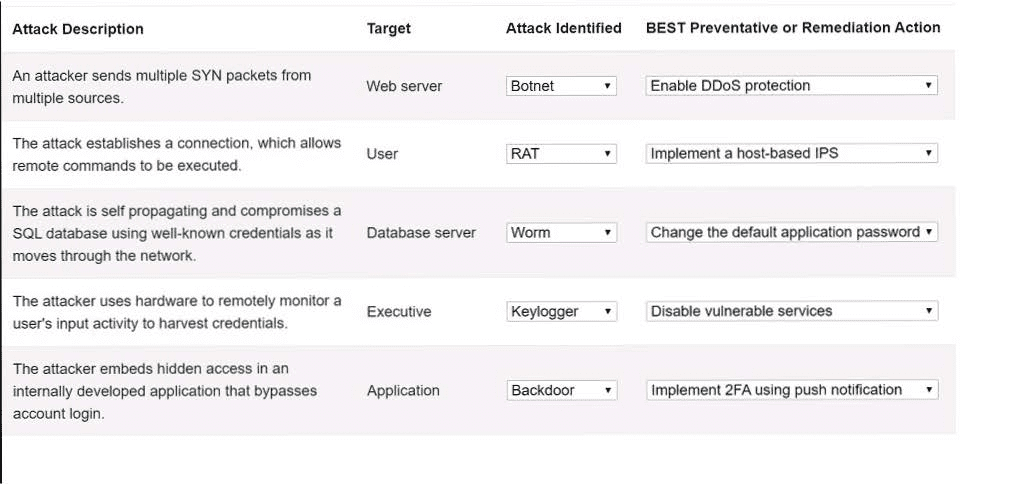Open the RAT attack dropdown
Screen dimensions: 1036x484
[561, 154]
